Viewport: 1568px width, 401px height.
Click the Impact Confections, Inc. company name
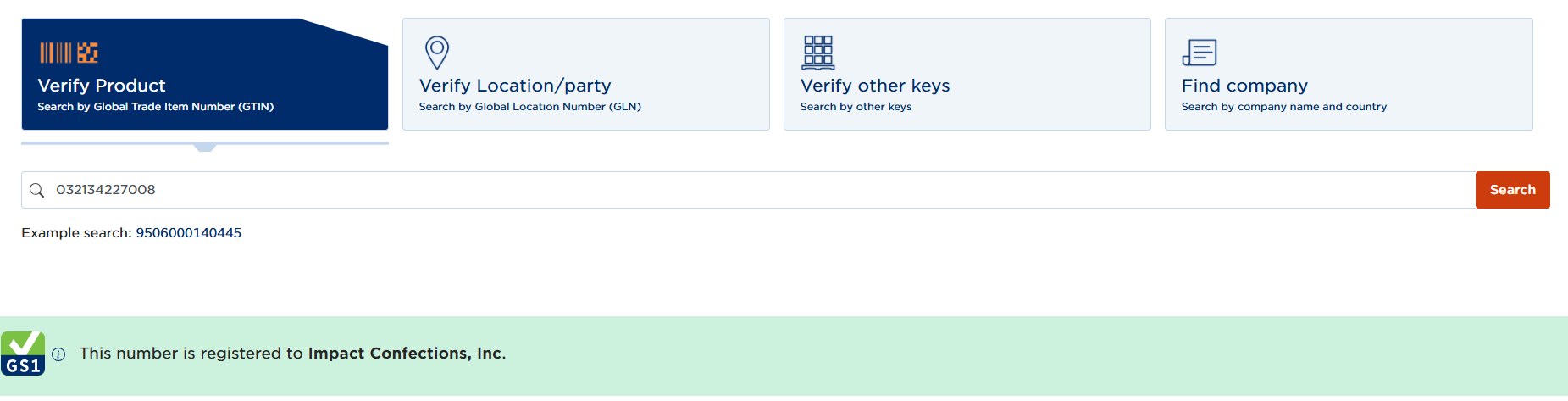pyautogui.click(x=405, y=354)
